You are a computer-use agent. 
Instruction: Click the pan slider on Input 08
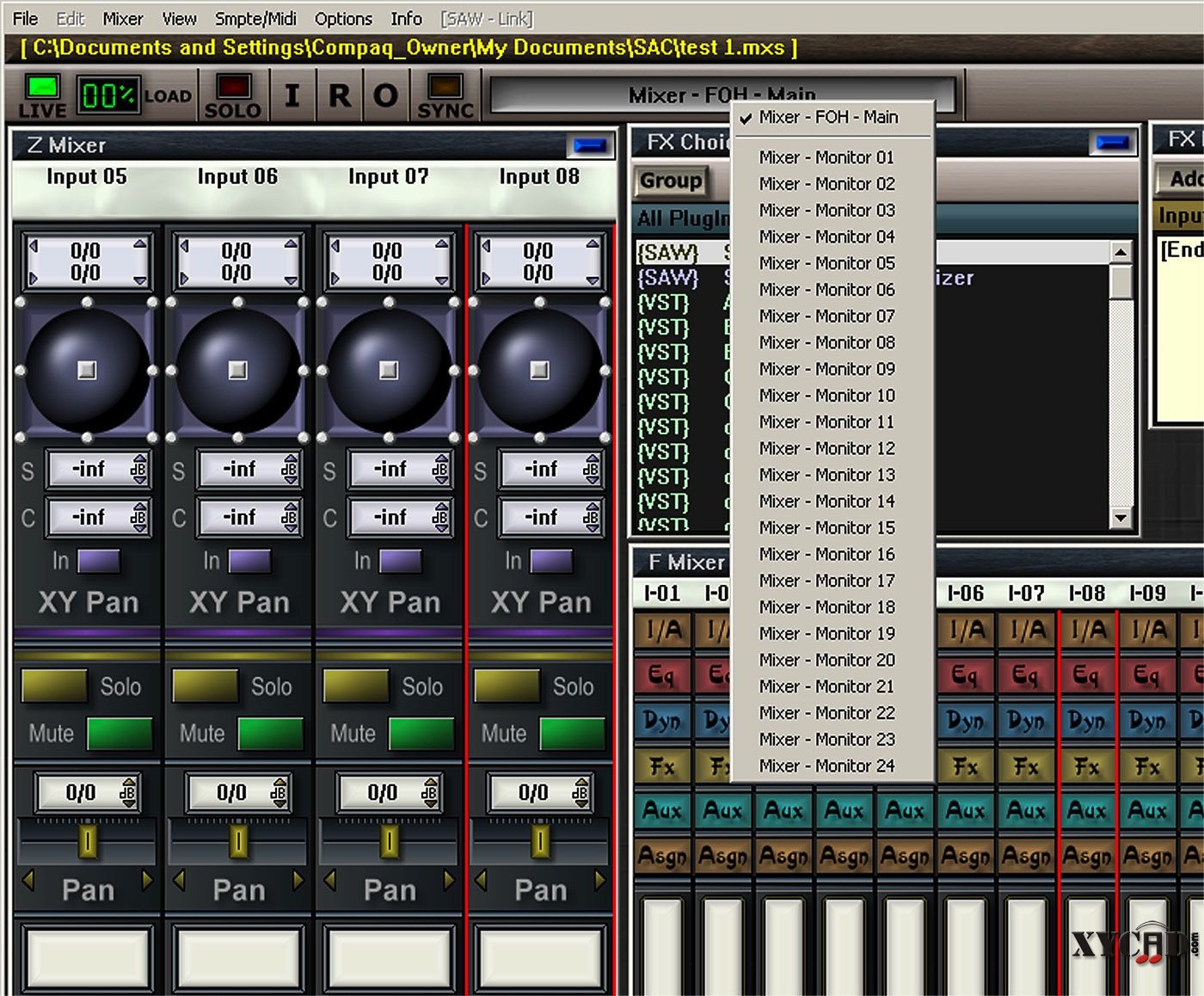[540, 841]
